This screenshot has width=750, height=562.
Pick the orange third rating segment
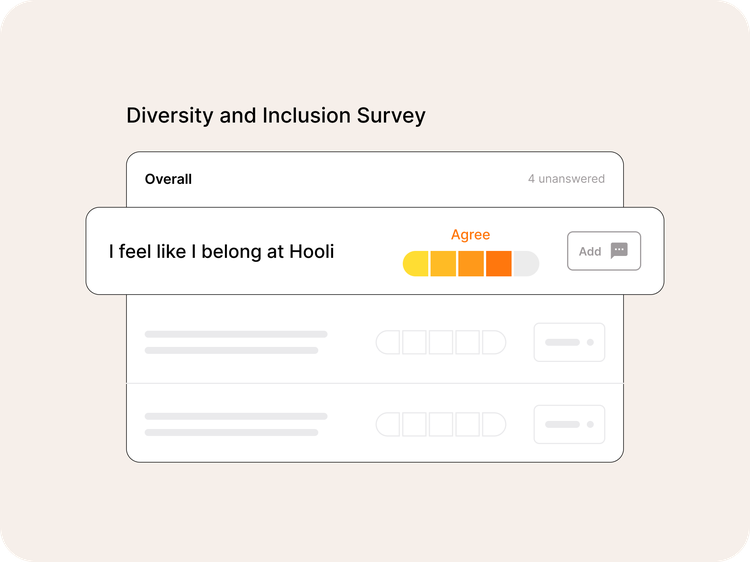coord(471,264)
